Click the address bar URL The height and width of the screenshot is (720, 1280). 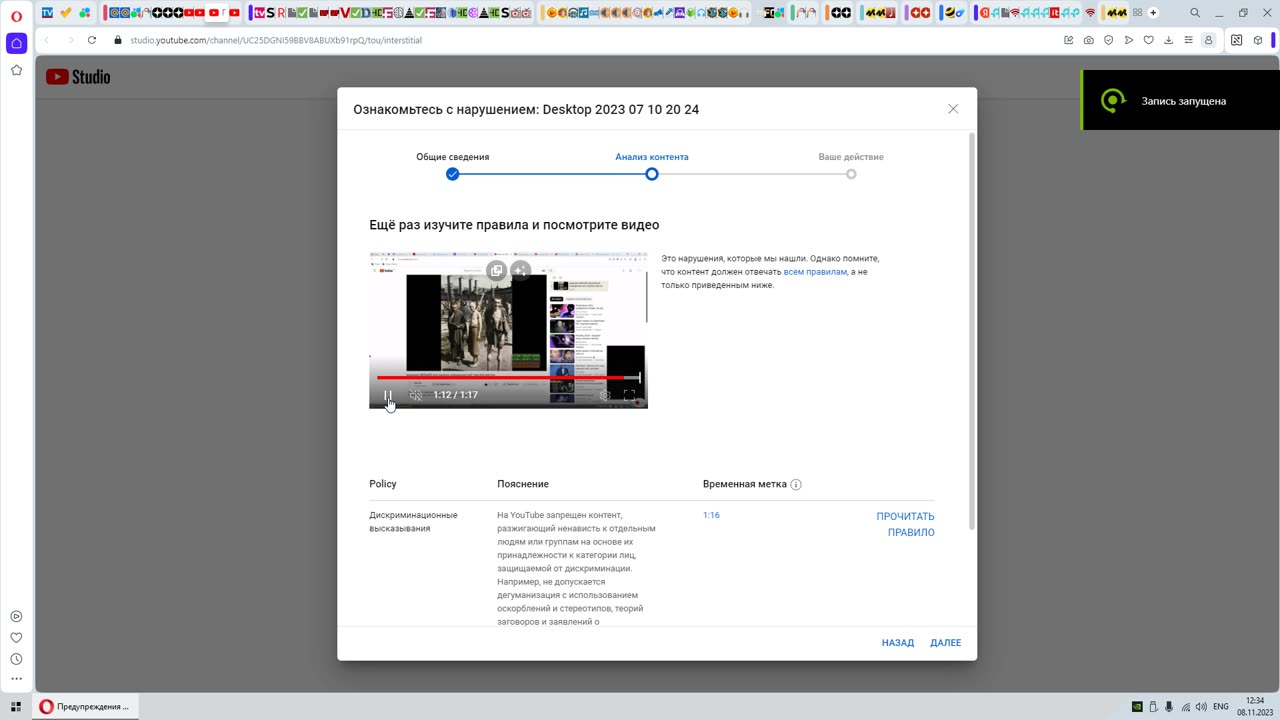tap(276, 40)
